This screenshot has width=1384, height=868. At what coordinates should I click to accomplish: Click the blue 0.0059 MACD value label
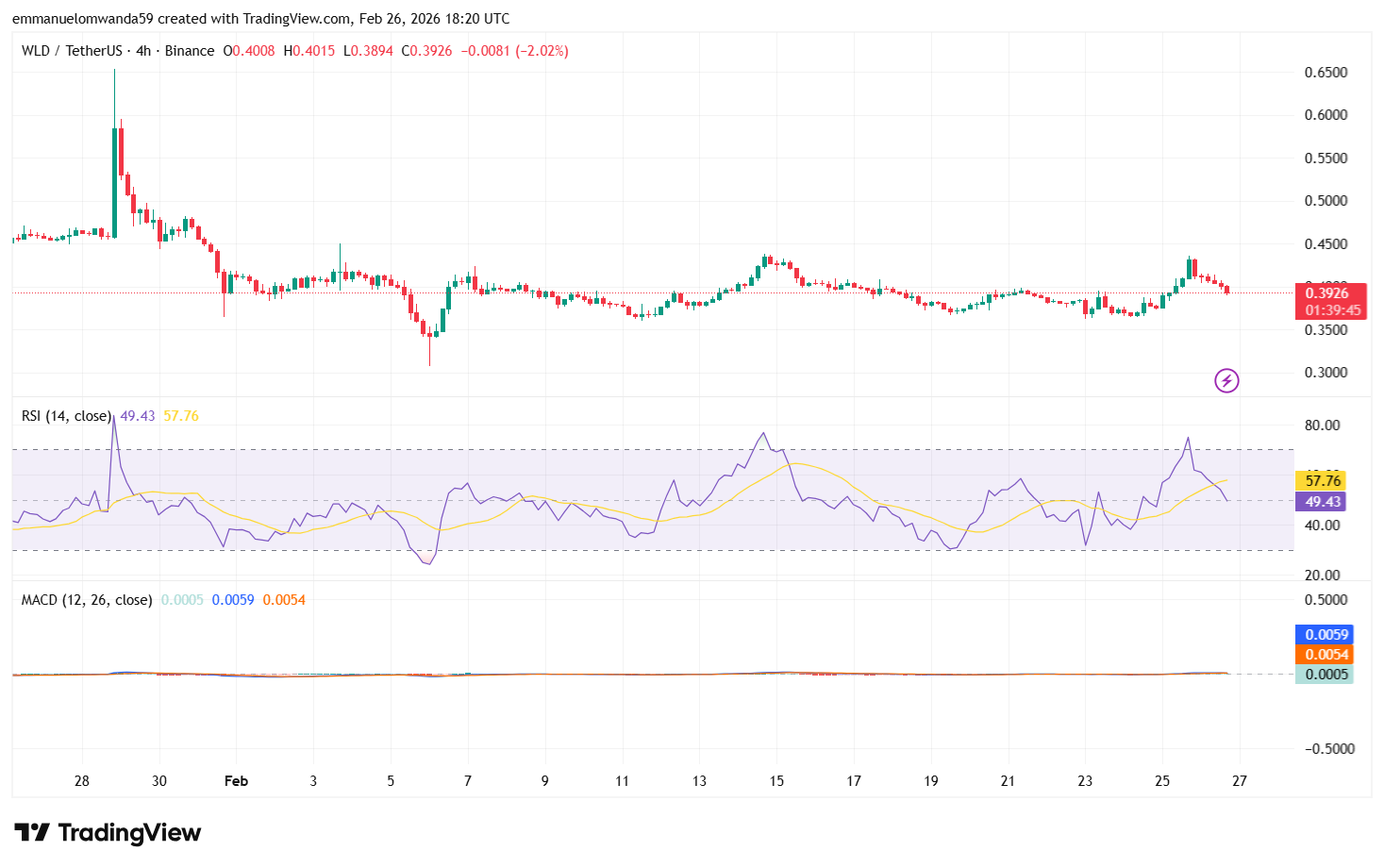tap(1324, 634)
